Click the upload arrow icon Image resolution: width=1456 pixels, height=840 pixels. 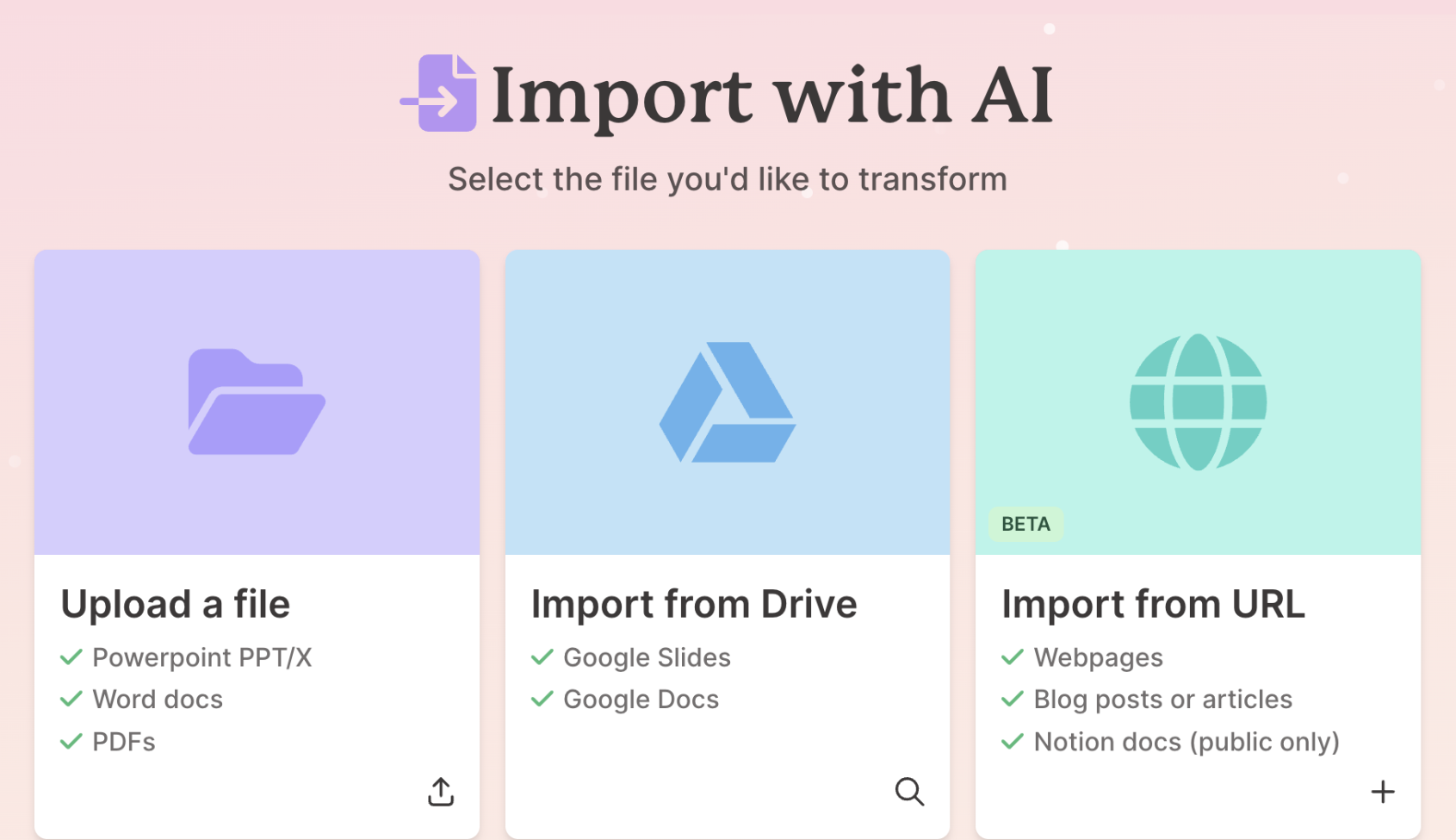(x=441, y=792)
